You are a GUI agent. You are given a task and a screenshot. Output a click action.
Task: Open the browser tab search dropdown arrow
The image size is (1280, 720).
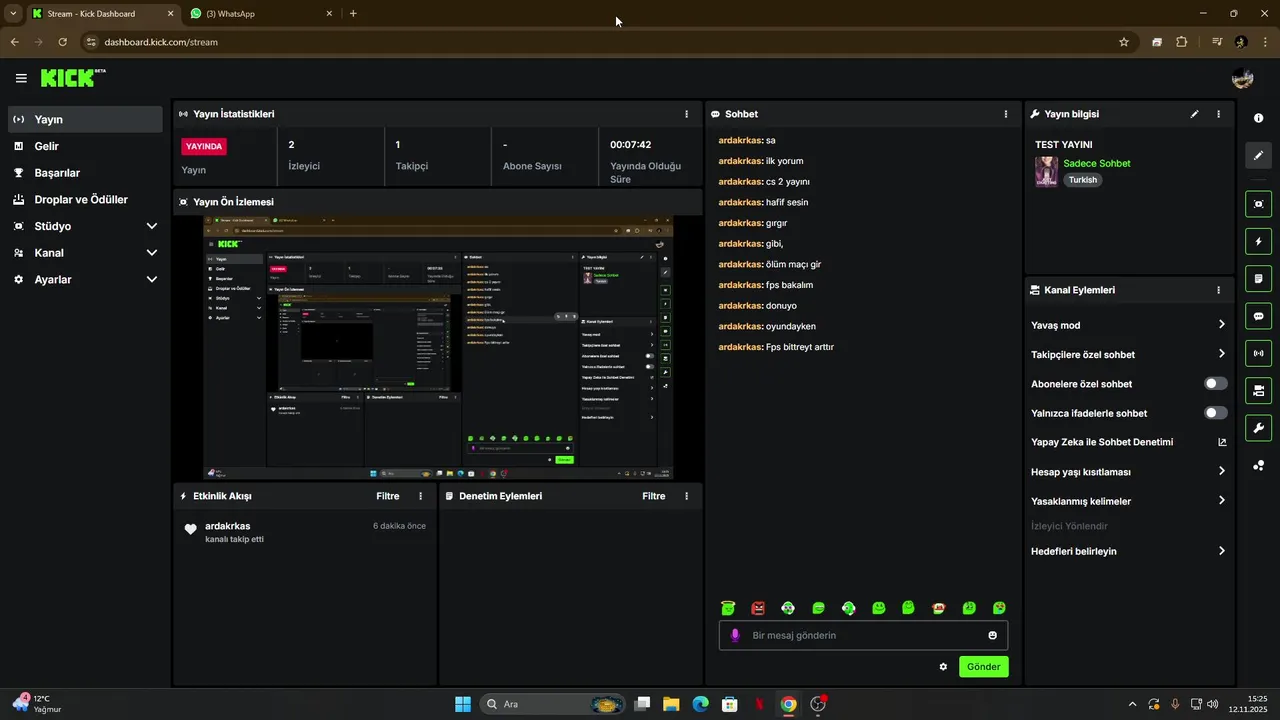point(12,13)
